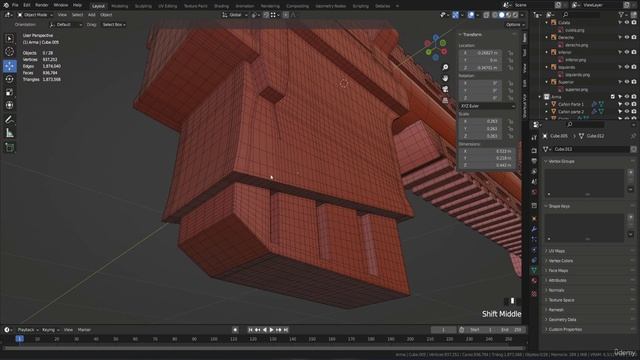
Task: Open the Playback menu in timeline
Action: point(28,330)
